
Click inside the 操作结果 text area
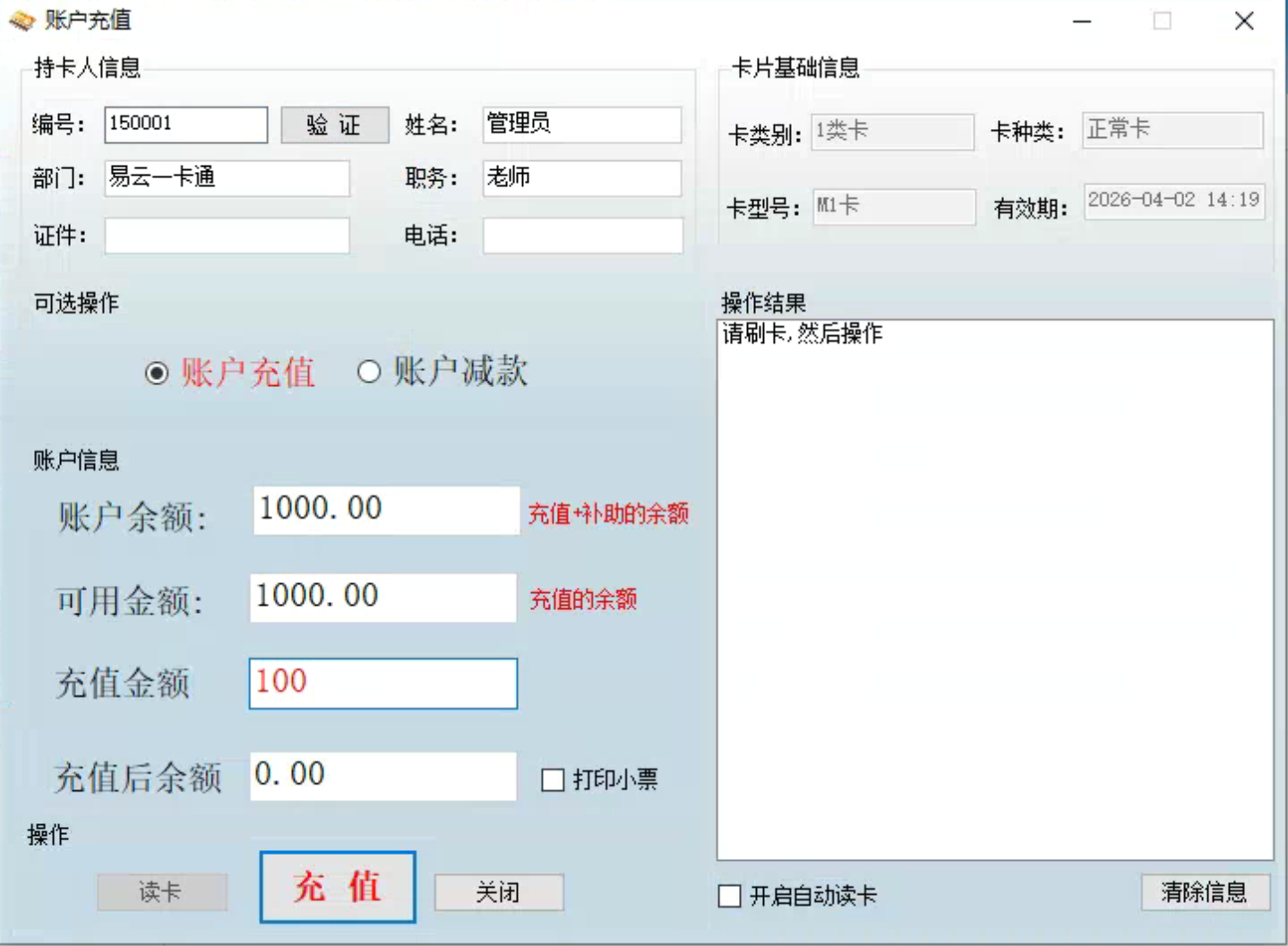[995, 590]
